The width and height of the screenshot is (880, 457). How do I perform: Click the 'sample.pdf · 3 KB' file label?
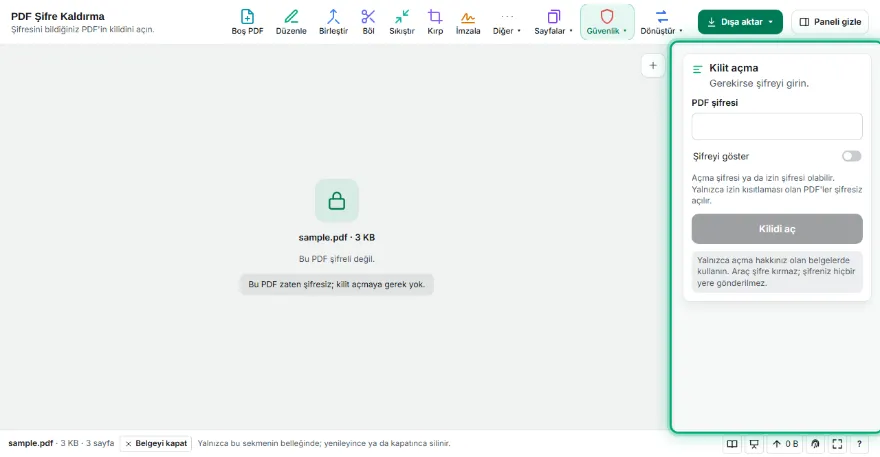pos(337,237)
